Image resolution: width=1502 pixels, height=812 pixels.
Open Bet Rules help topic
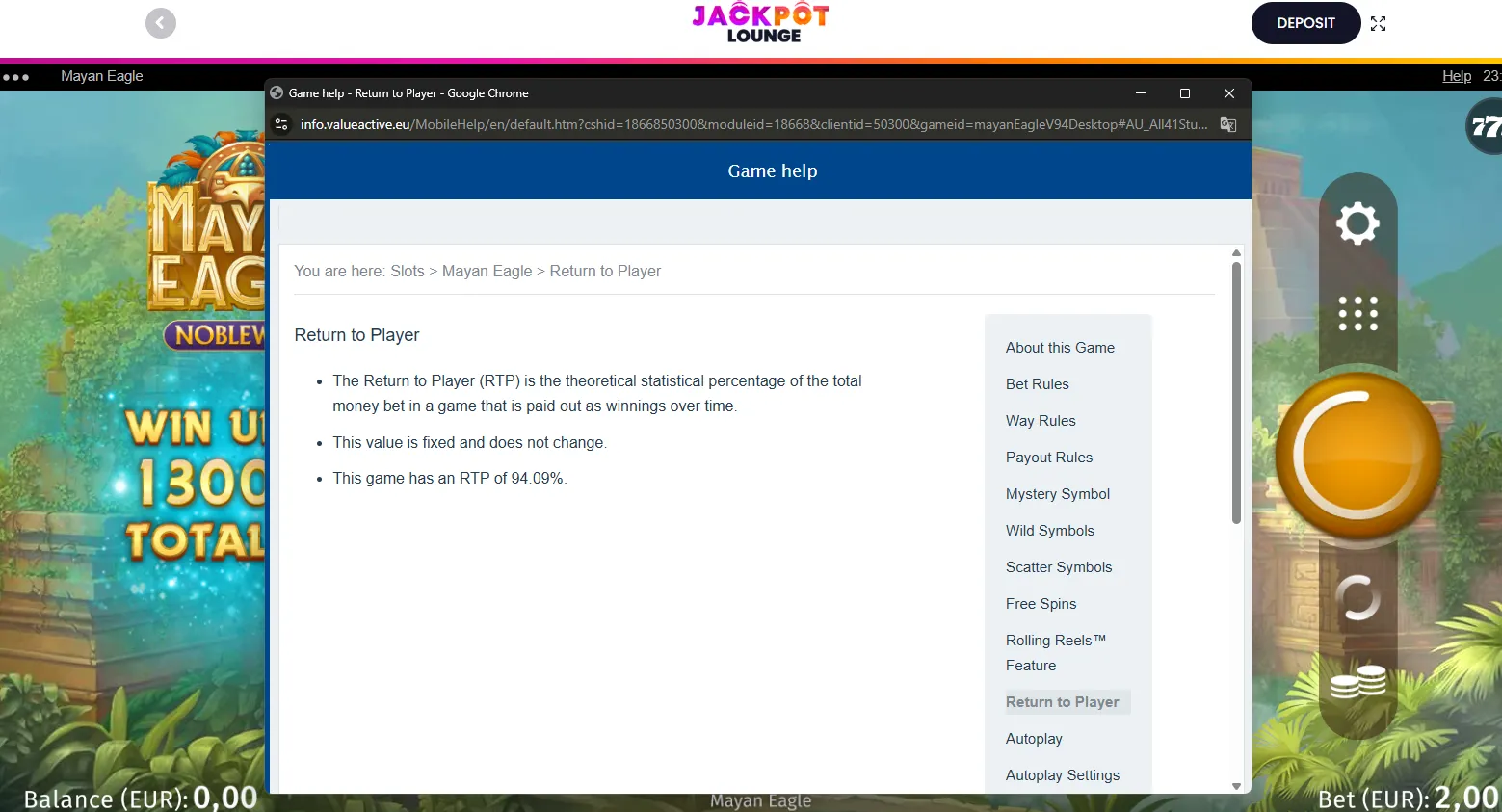point(1037,384)
